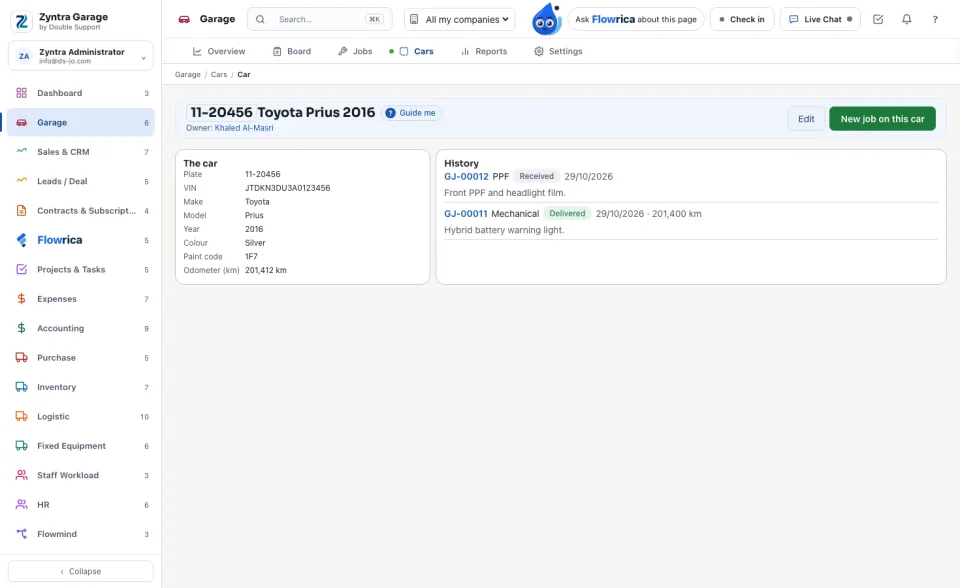Expand the Zyntra Administrator account menu
This screenshot has width=960, height=588.
[81, 56]
